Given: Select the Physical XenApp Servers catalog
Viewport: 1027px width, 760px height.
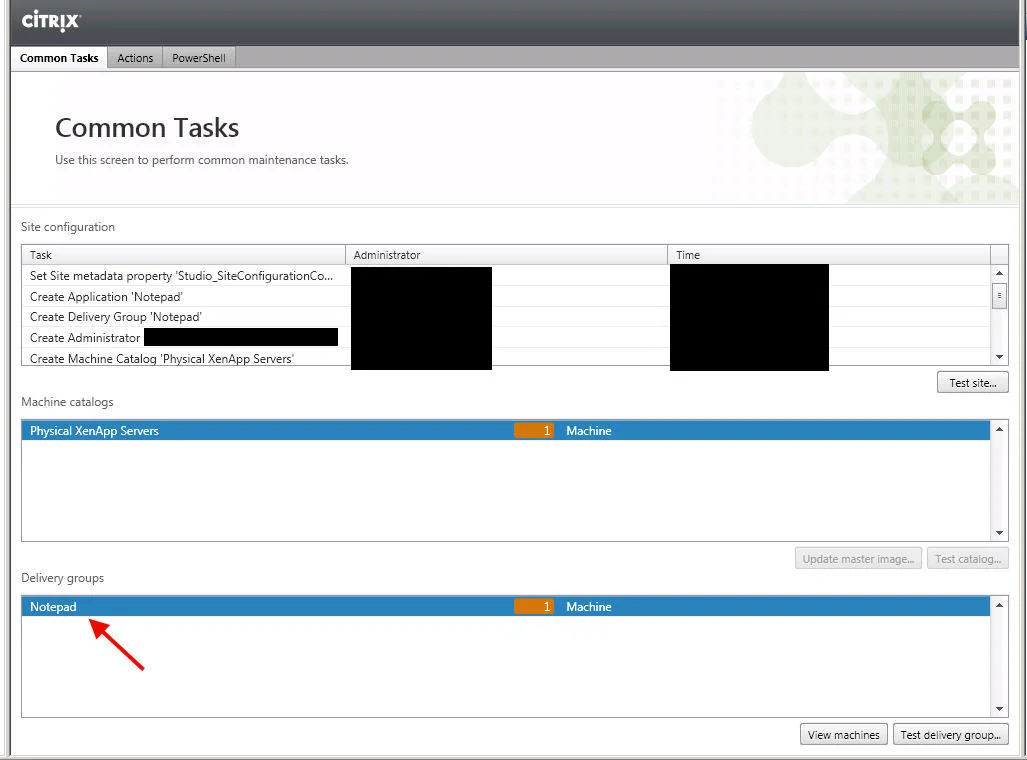Looking at the screenshot, I should click(x=506, y=430).
